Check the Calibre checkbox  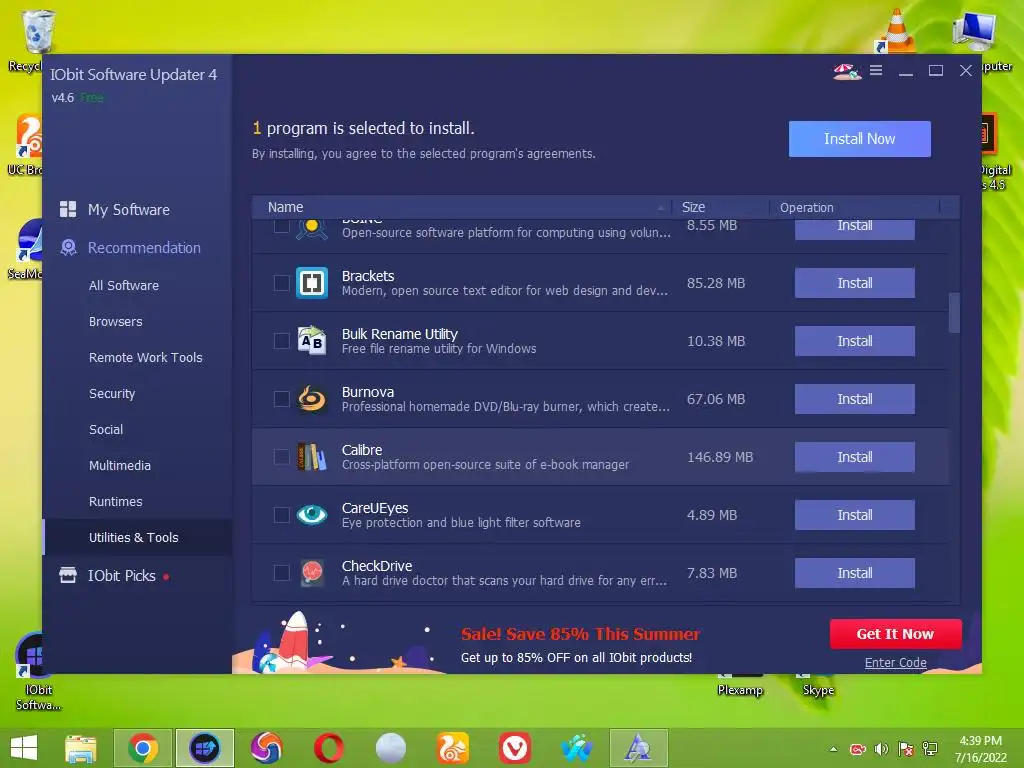[281, 457]
